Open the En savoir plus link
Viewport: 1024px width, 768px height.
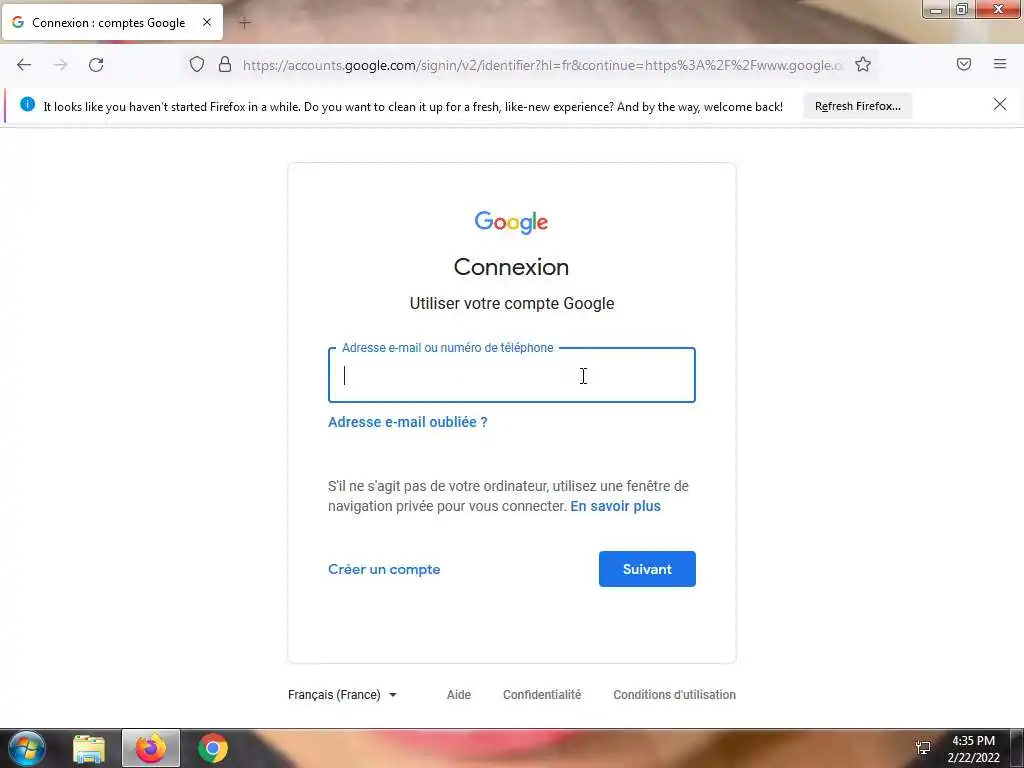pos(615,506)
